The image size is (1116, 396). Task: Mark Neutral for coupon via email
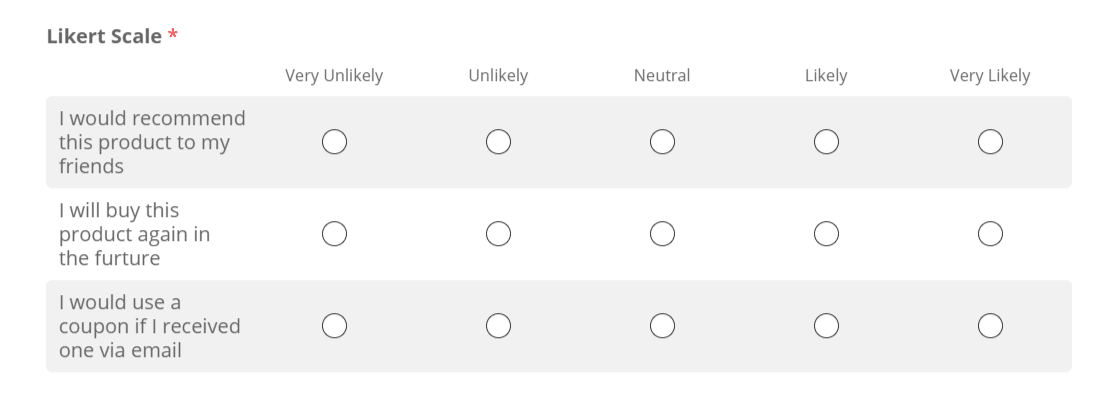pyautogui.click(x=662, y=325)
